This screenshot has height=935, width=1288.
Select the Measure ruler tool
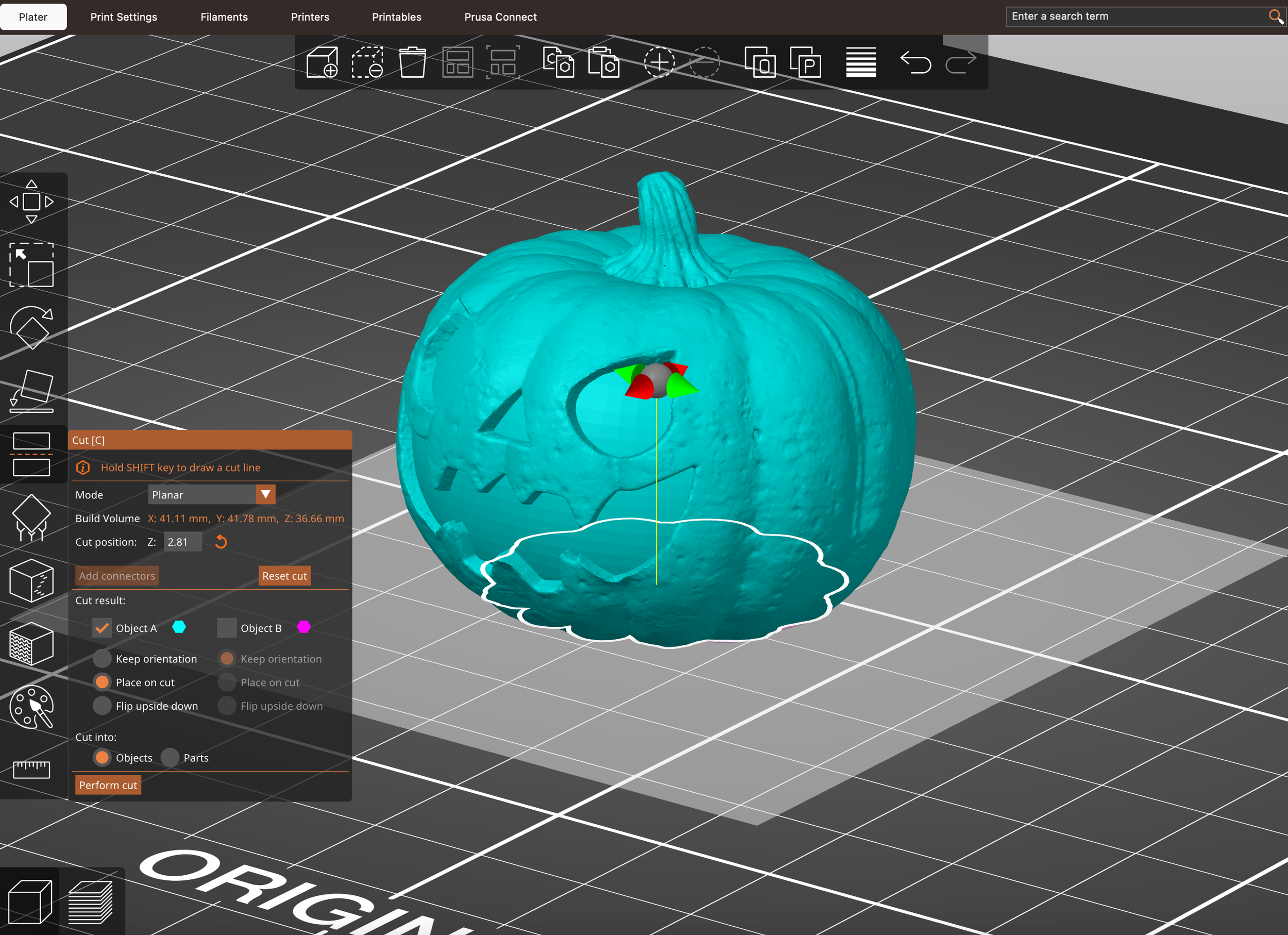tap(32, 770)
